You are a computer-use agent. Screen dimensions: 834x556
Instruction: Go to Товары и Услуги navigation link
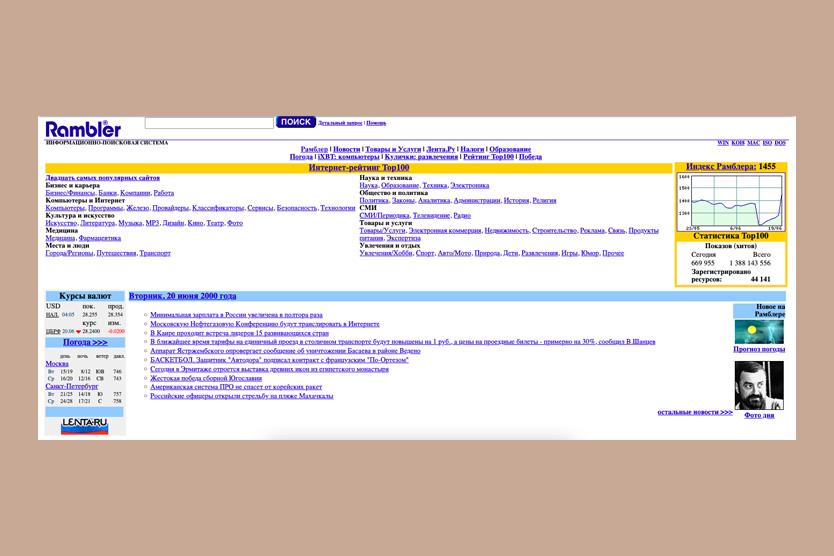[x=391, y=149]
